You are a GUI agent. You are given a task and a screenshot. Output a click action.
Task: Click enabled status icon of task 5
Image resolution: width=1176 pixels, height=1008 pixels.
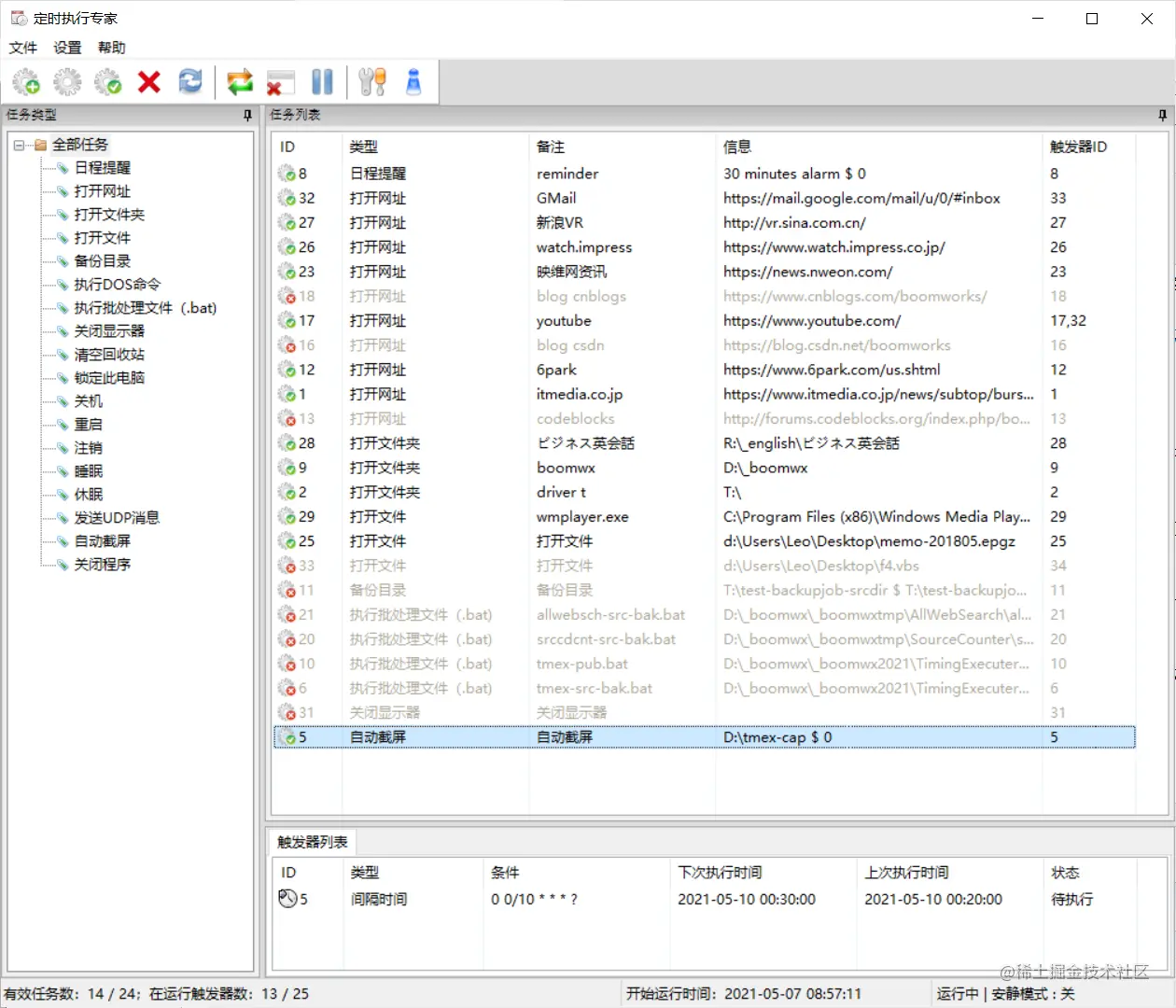[287, 737]
